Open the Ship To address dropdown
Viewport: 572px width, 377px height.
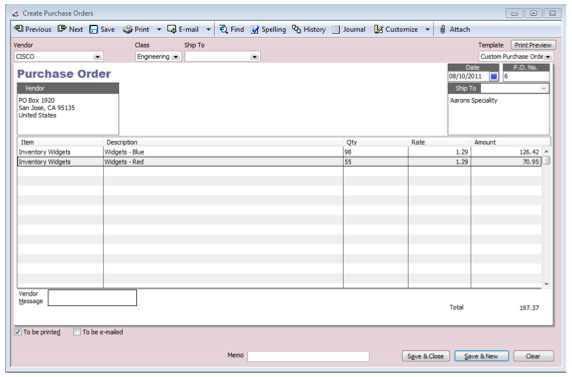pos(544,88)
